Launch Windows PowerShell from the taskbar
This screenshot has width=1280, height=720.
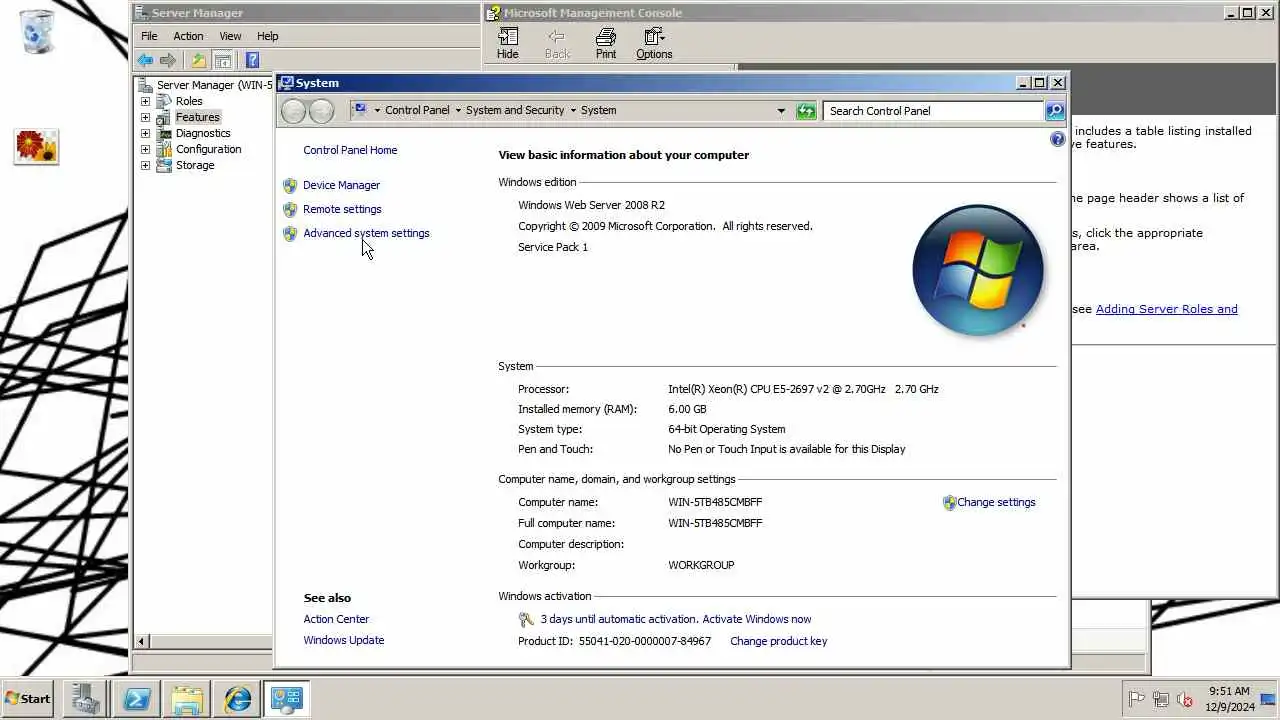pyautogui.click(x=136, y=699)
